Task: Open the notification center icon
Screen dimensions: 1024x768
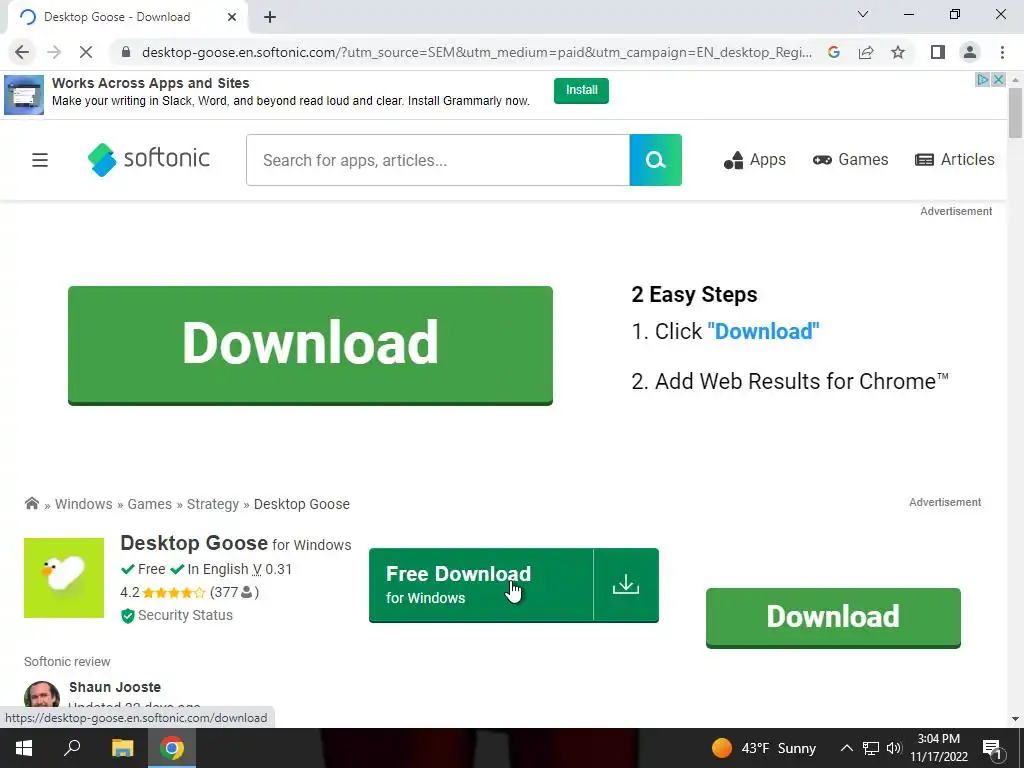Action: 991,748
